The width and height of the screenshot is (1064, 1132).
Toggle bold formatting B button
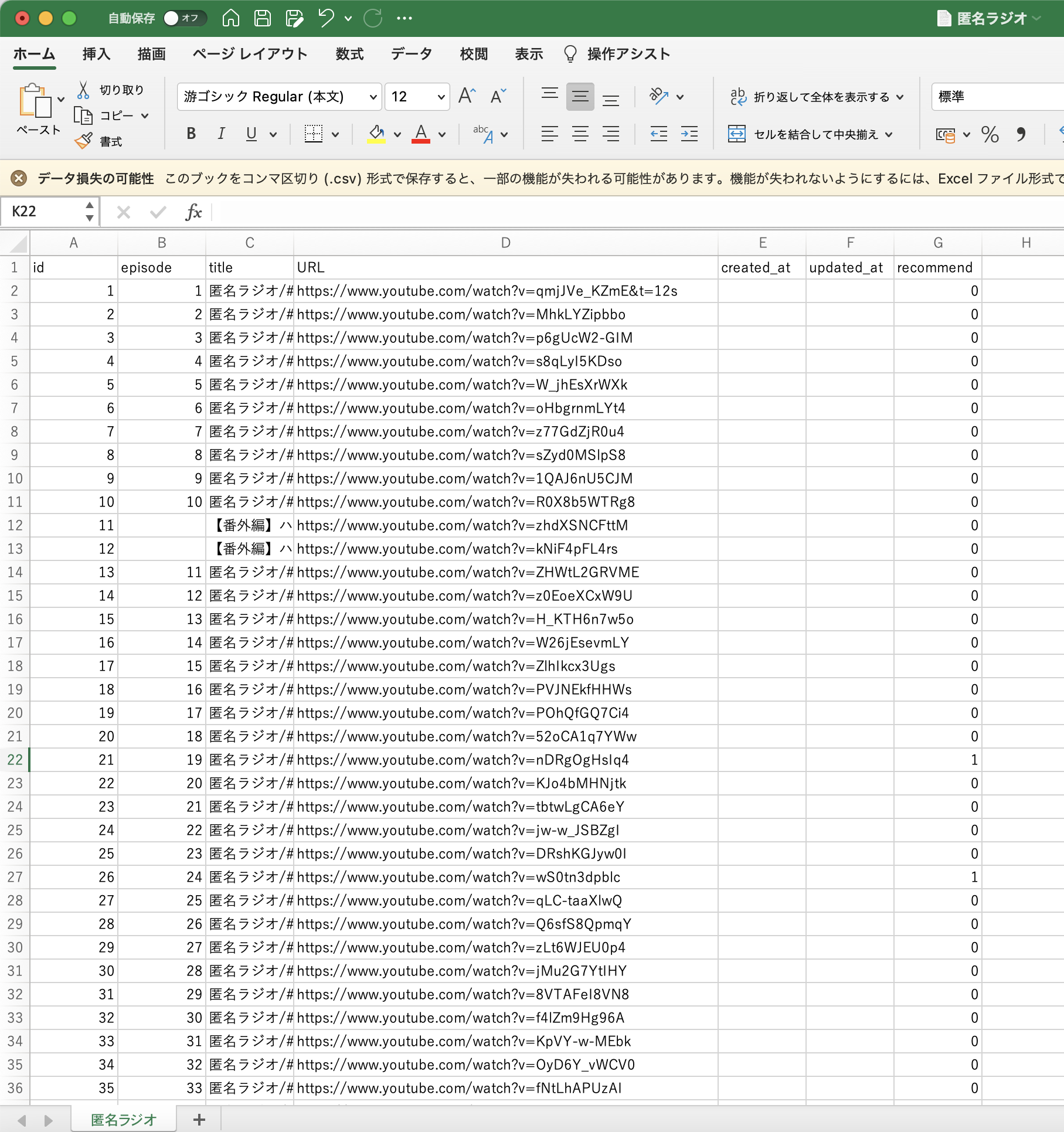(191, 134)
